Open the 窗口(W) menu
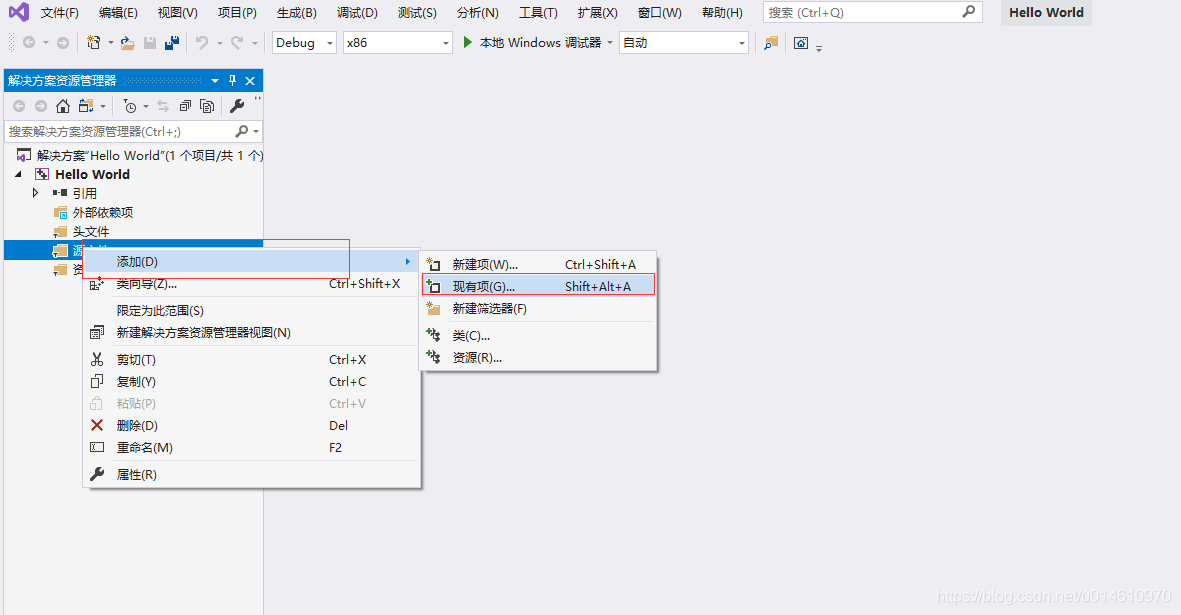 (659, 13)
